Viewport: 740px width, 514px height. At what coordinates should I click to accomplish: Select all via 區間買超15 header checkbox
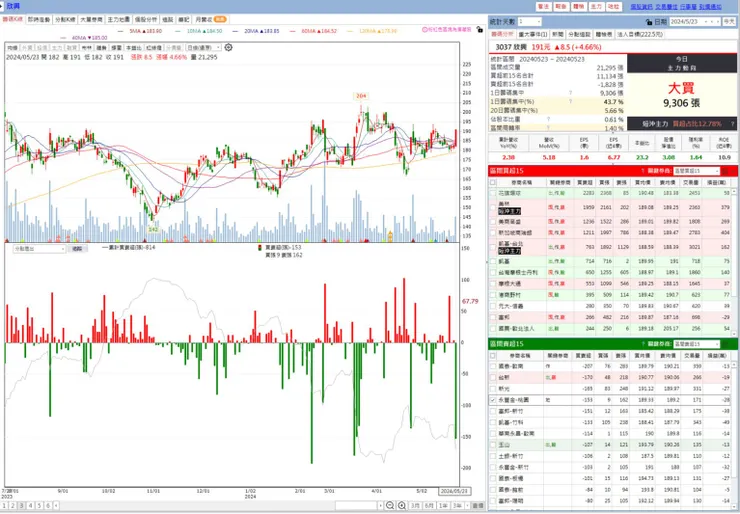pyautogui.click(x=493, y=182)
